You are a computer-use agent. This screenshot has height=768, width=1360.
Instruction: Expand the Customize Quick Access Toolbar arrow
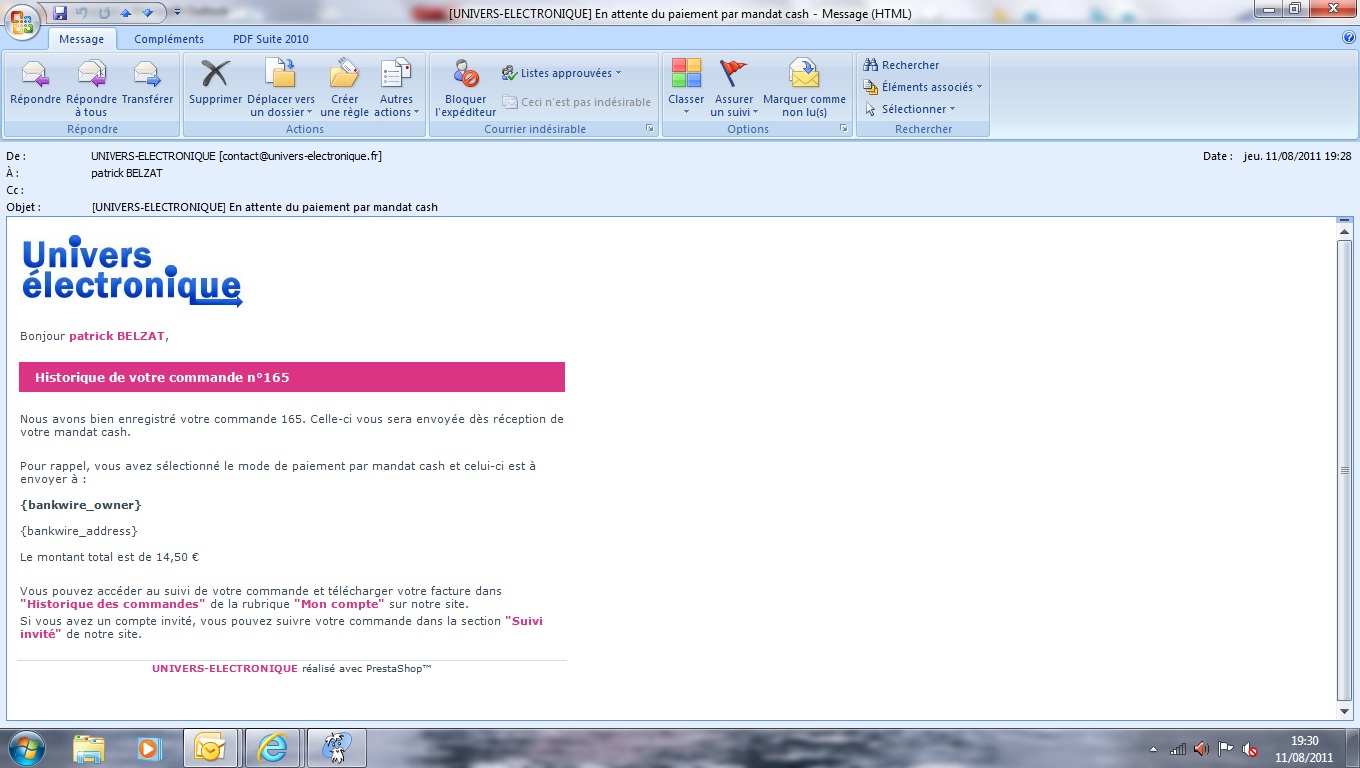coord(177,13)
